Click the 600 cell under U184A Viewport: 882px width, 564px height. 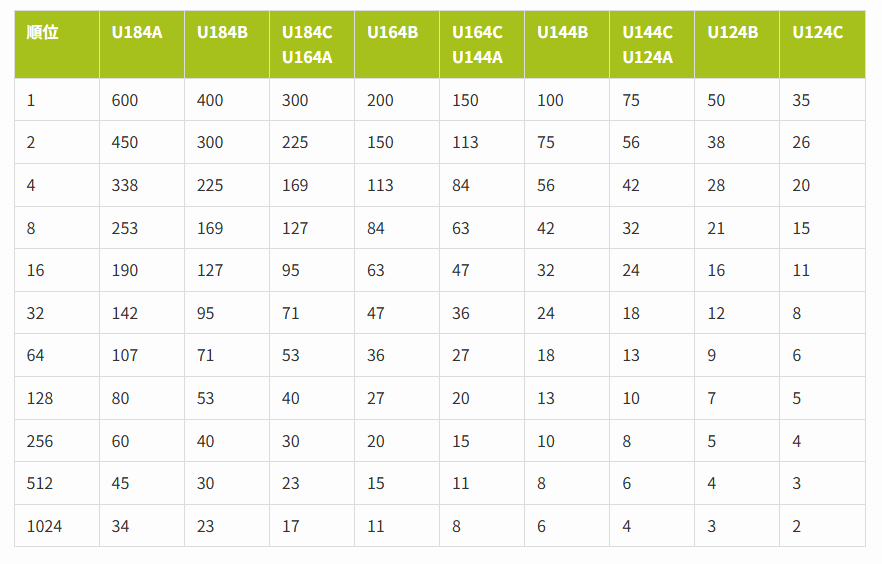pyautogui.click(x=125, y=100)
